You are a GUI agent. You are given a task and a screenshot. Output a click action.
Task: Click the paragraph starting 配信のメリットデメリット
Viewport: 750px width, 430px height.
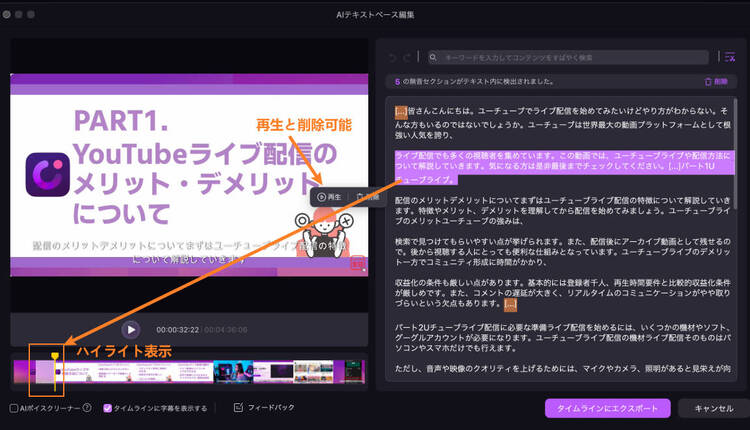563,210
